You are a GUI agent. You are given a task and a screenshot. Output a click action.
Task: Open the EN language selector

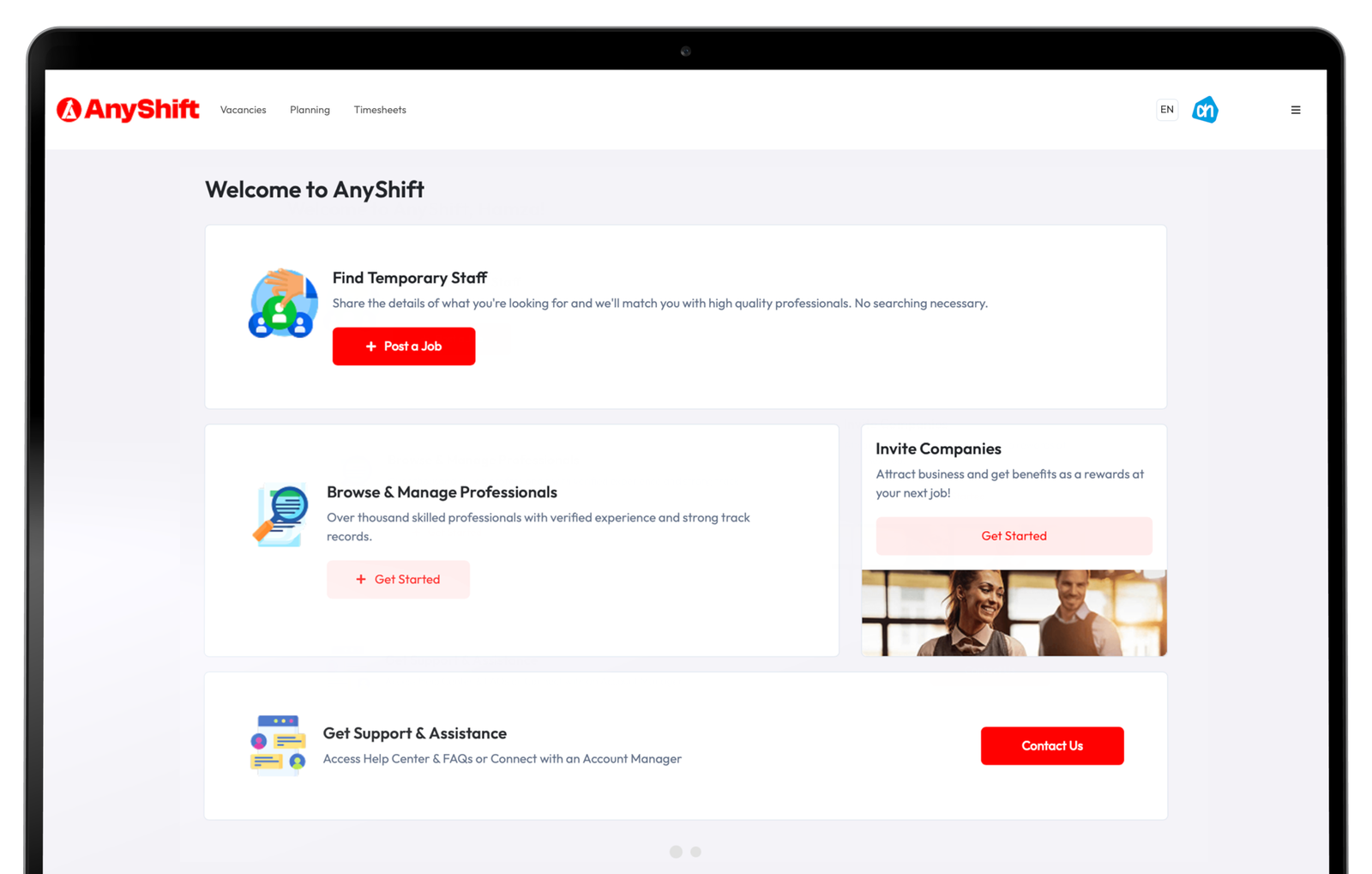click(1166, 109)
